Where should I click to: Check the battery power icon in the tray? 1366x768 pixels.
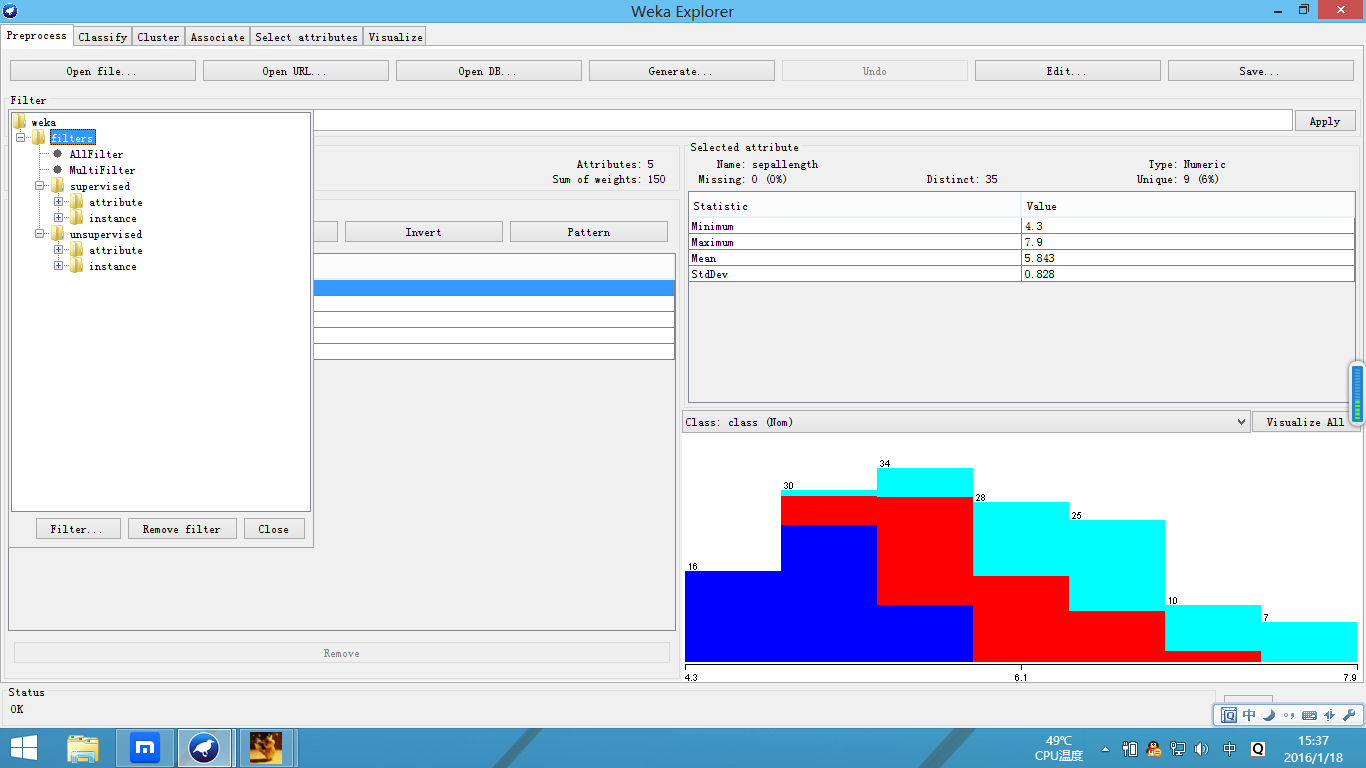[x=1130, y=748]
